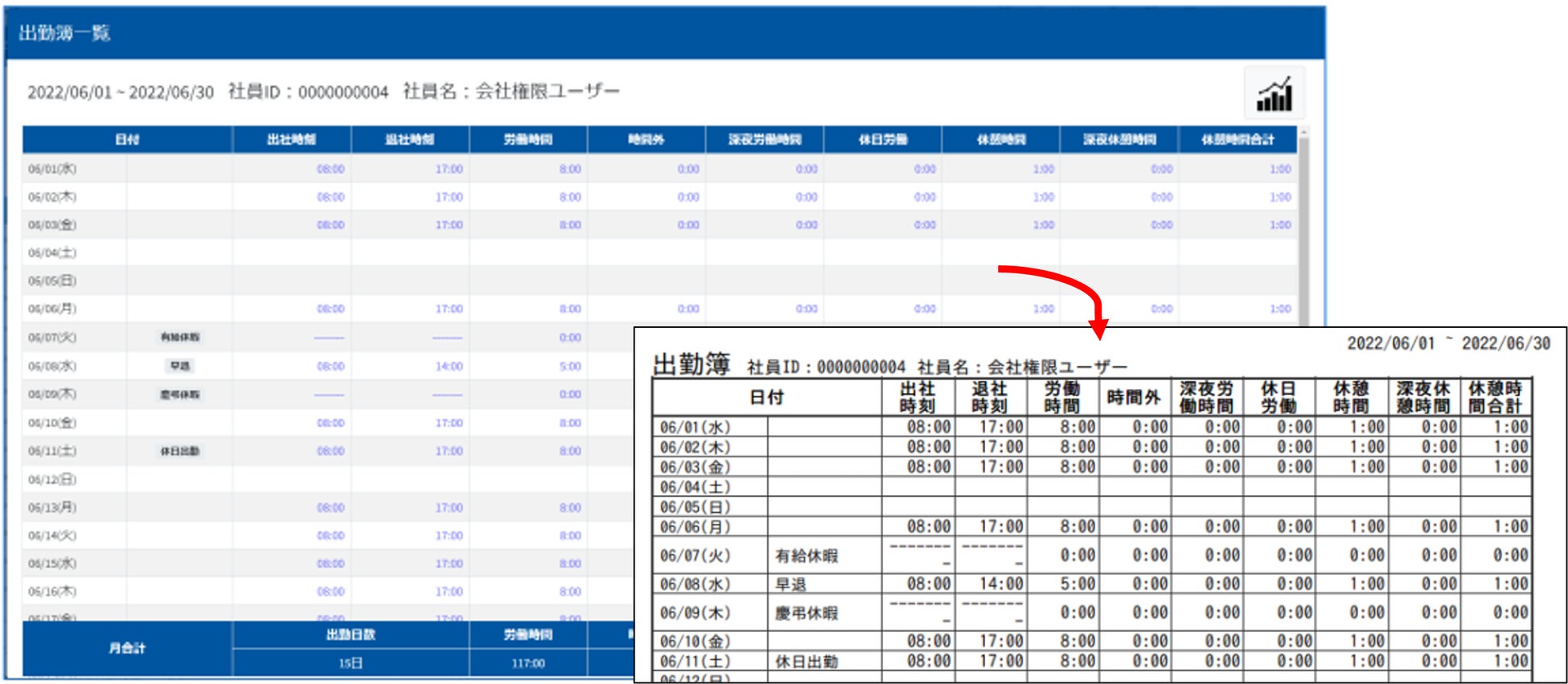This screenshot has width=1568, height=684.
Task: Click the 労働時間 header in the list's top row
Action: tap(528, 140)
